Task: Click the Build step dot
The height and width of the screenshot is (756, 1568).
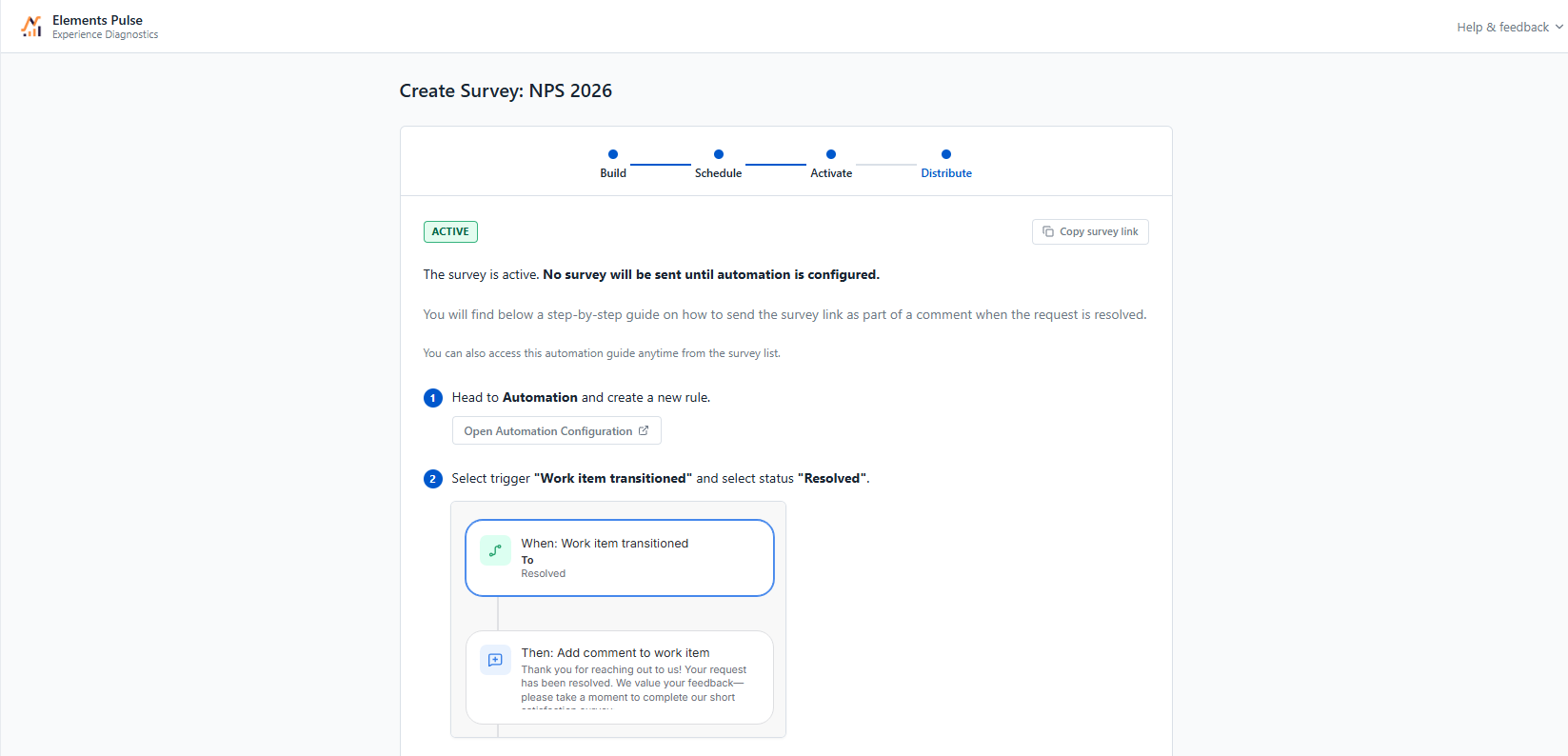Action: (x=613, y=154)
